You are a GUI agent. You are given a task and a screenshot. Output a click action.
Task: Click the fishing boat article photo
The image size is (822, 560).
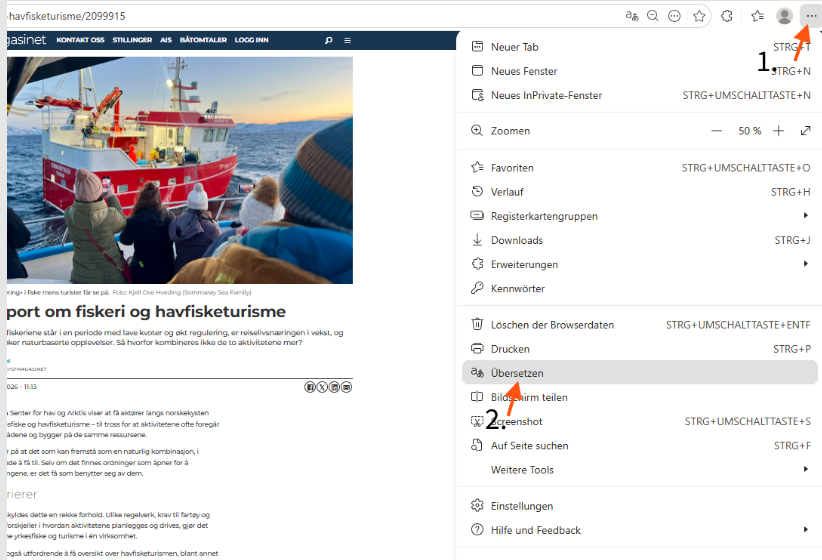180,170
